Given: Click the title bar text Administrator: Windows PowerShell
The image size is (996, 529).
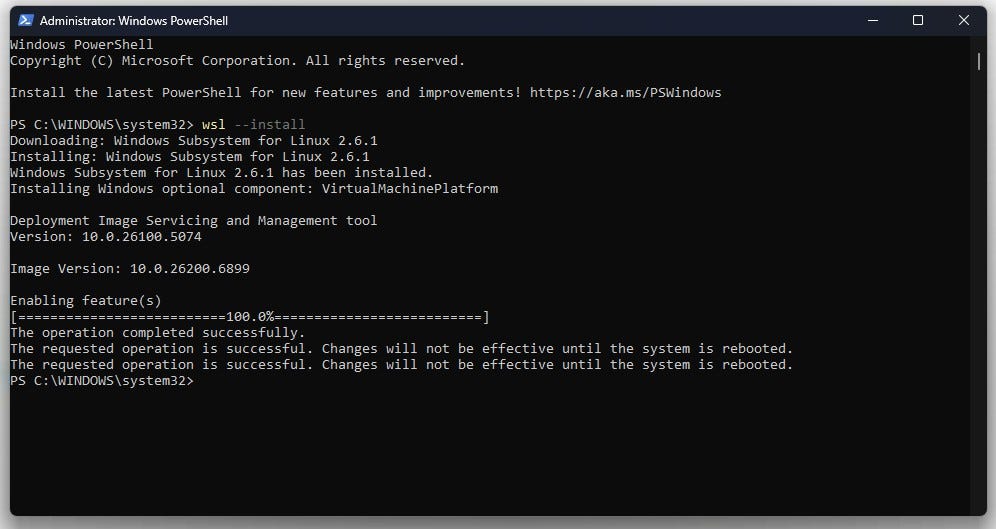Looking at the screenshot, I should click(133, 21).
